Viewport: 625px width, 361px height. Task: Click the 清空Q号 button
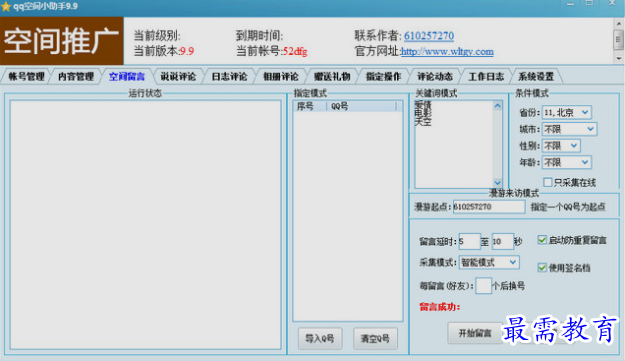click(375, 339)
